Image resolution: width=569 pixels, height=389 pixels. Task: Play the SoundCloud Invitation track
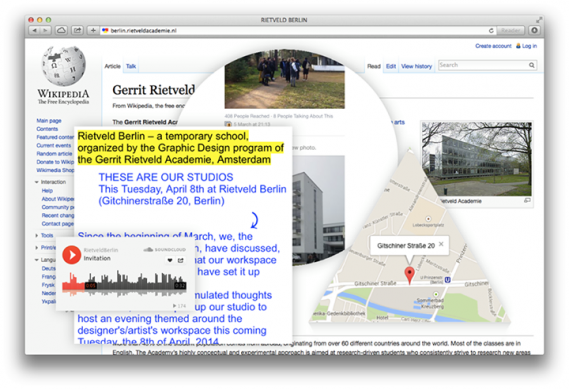pyautogui.click(x=71, y=255)
